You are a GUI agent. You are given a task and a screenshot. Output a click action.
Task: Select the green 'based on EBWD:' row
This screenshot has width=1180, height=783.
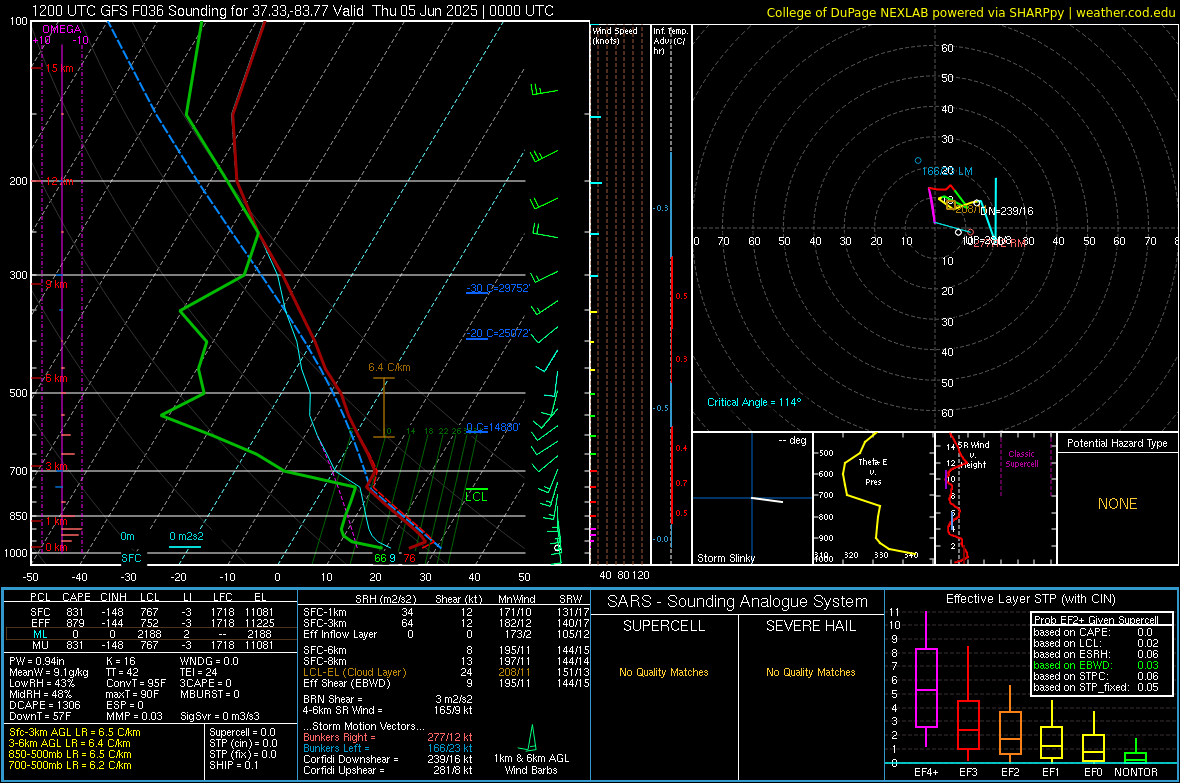1096,665
